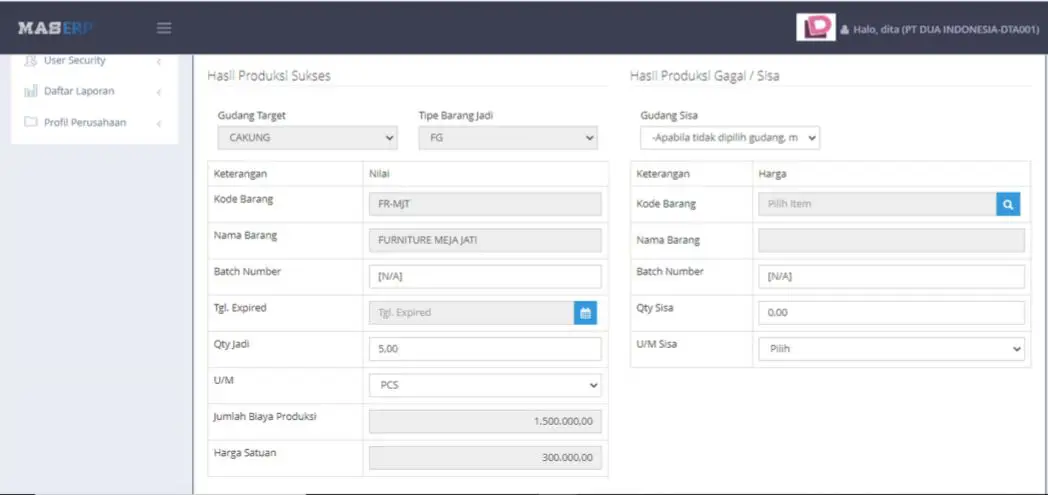
Task: Click the Halo, dita user account link
Action: (x=946, y=30)
